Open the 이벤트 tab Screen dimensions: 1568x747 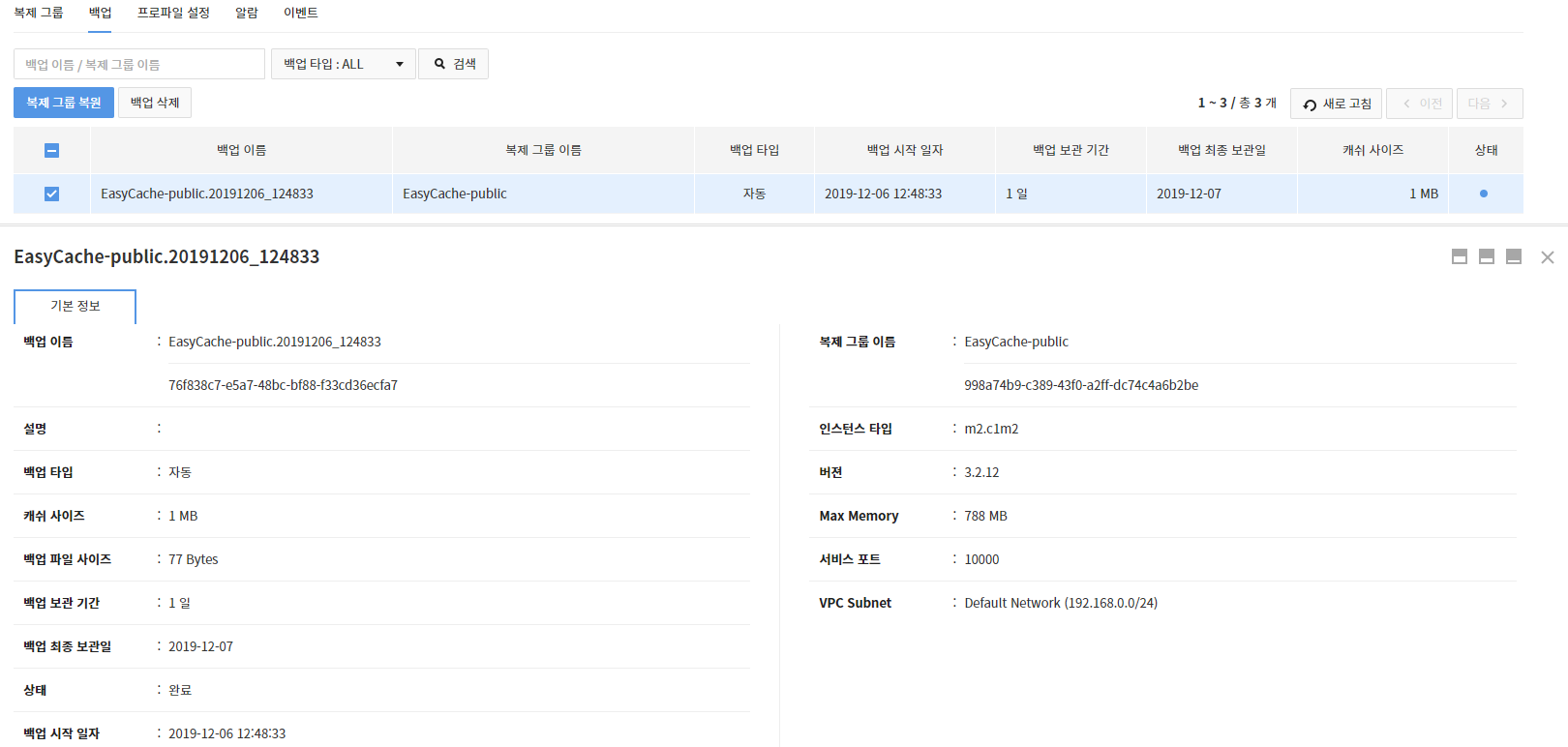coord(300,13)
